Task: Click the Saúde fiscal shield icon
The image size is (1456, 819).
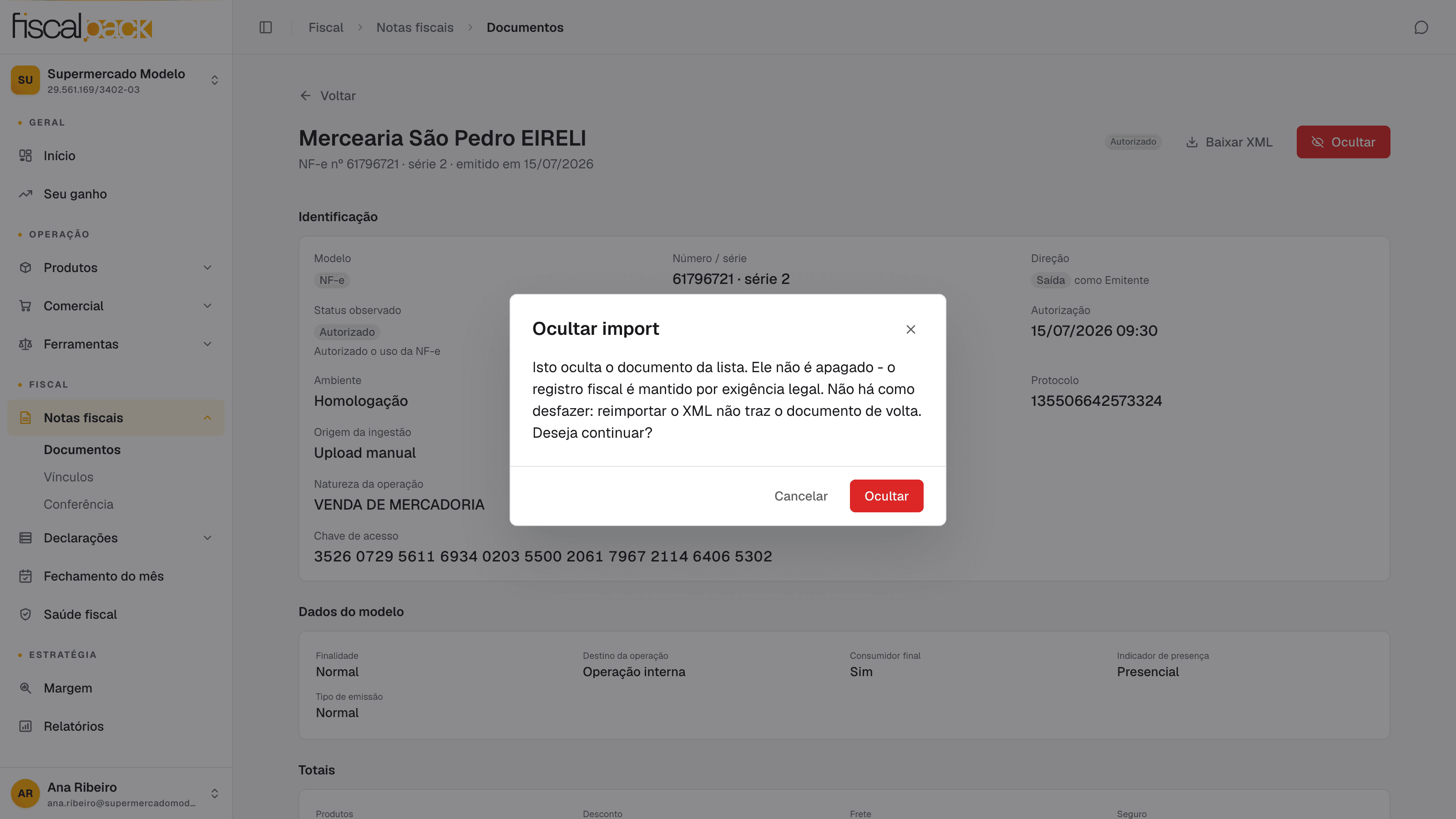Action: coord(25,614)
